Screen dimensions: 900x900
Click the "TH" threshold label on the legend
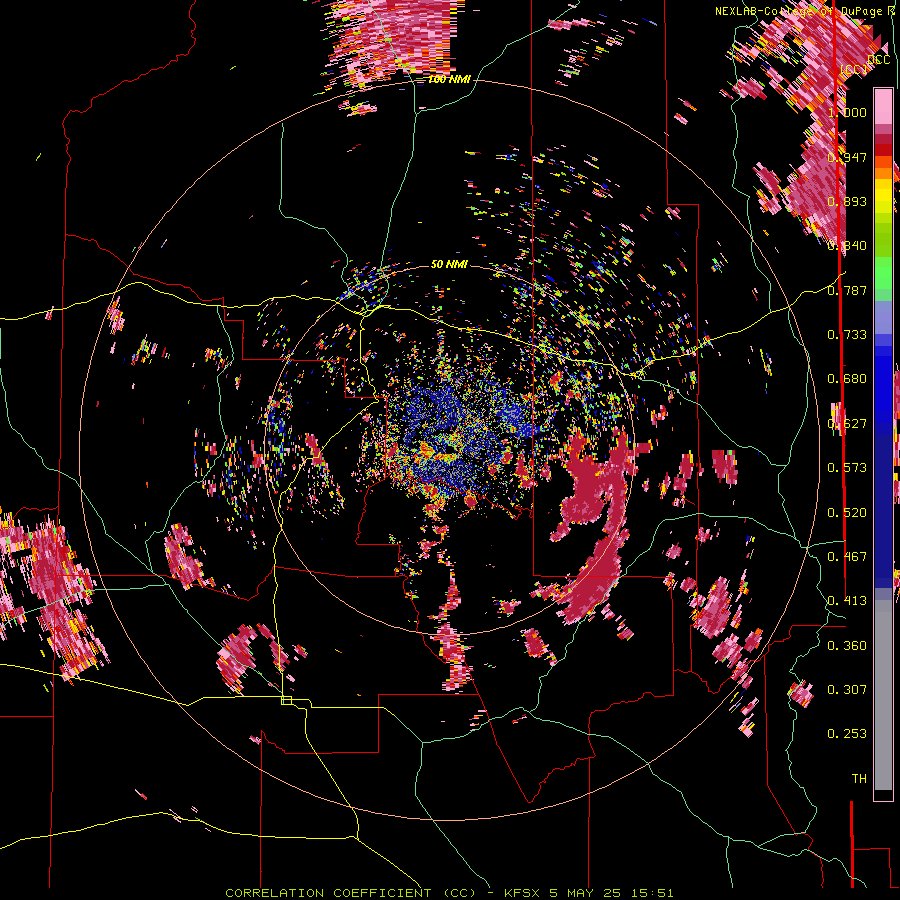point(859,779)
